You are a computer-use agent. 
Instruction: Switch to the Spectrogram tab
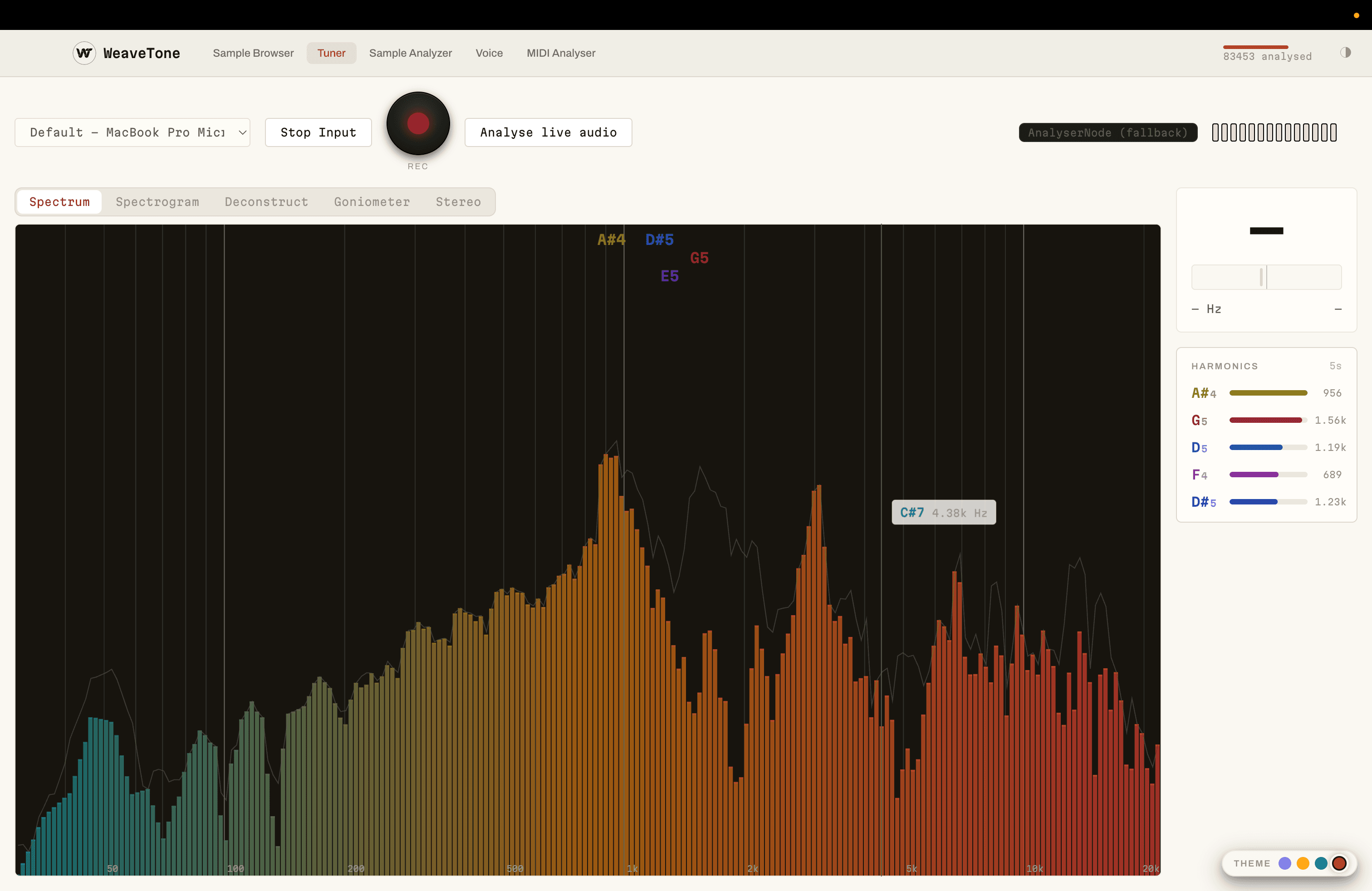coord(157,202)
